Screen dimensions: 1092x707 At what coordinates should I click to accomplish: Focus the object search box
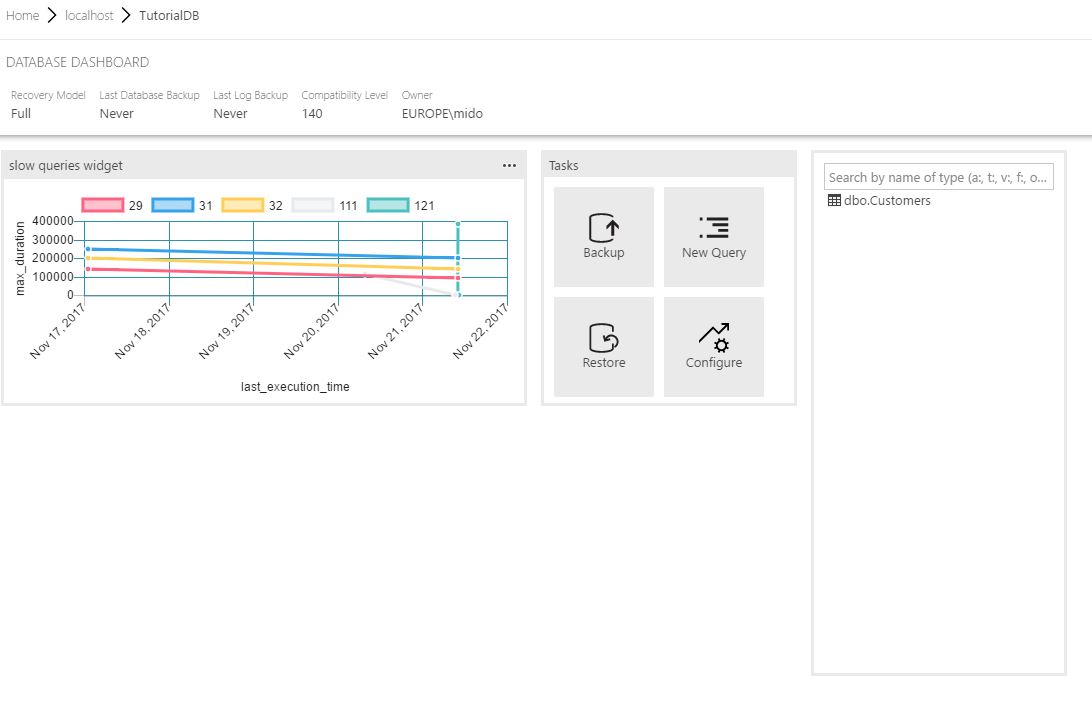pyautogui.click(x=938, y=177)
